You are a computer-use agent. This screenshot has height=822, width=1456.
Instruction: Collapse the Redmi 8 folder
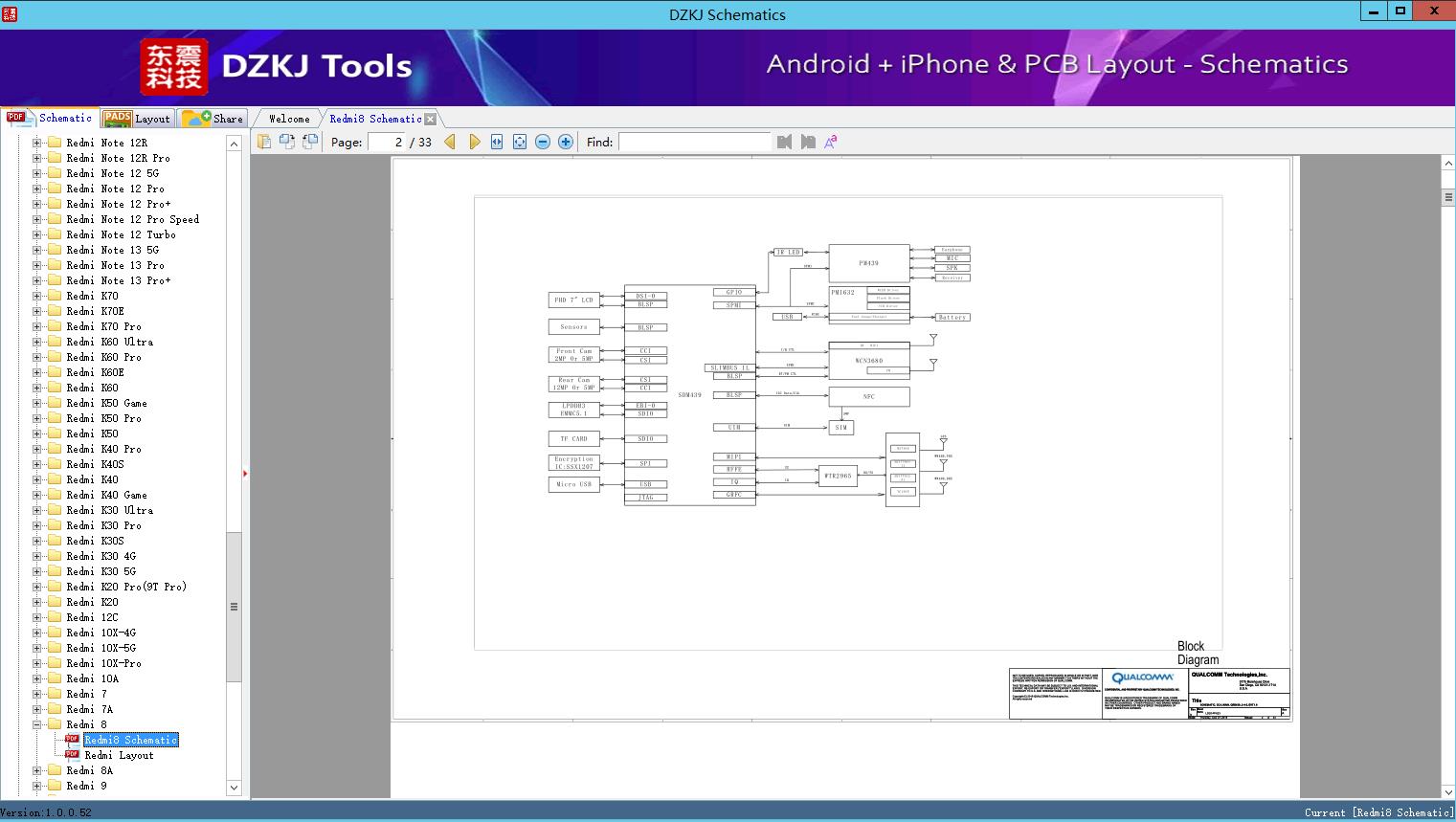point(37,724)
